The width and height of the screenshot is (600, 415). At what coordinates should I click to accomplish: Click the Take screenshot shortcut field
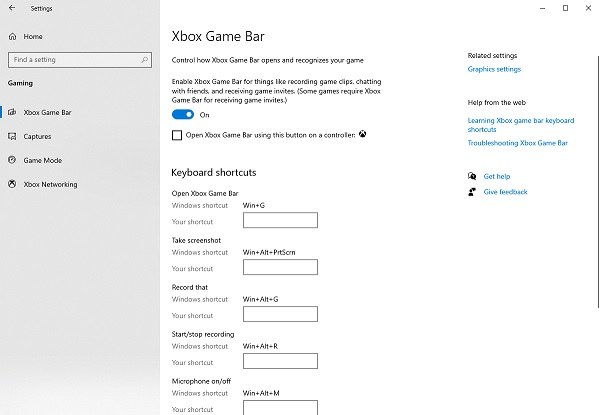click(x=280, y=267)
